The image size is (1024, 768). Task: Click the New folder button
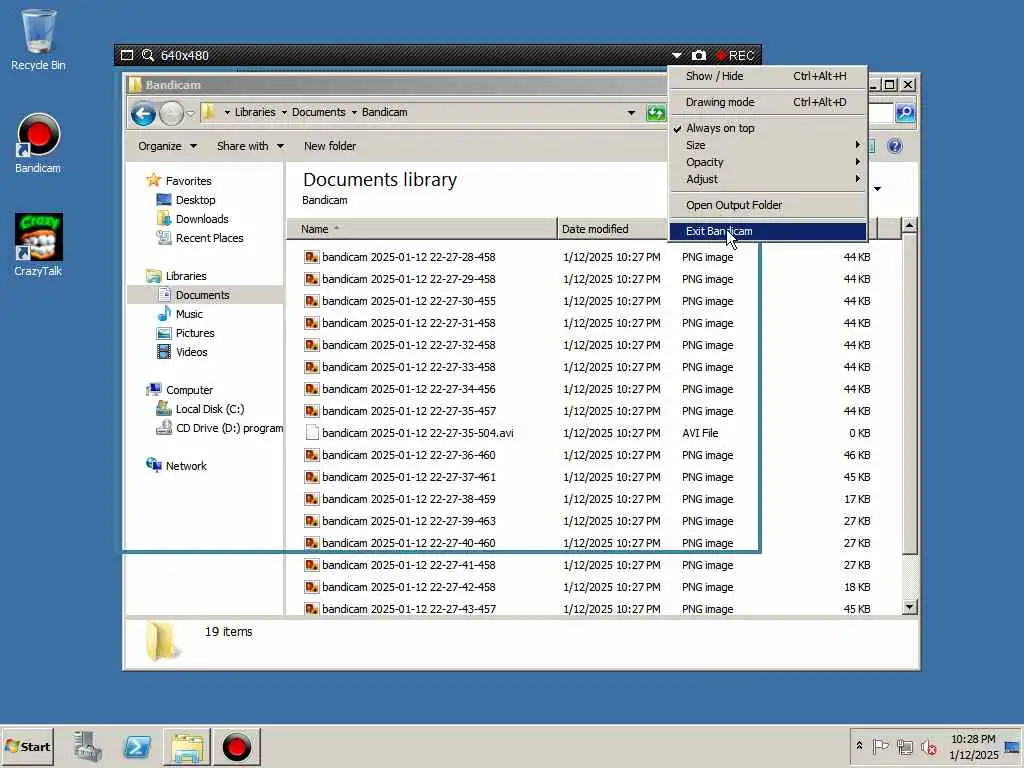[x=330, y=146]
